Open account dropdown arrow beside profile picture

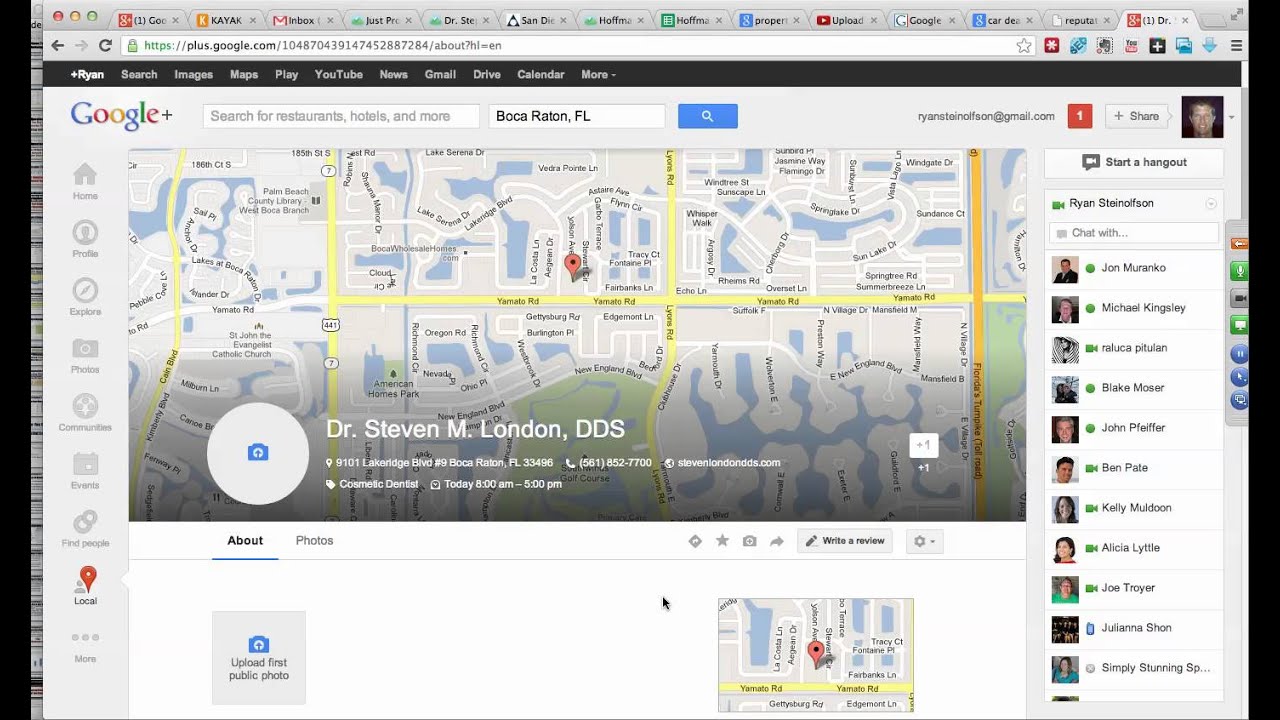pos(1232,117)
